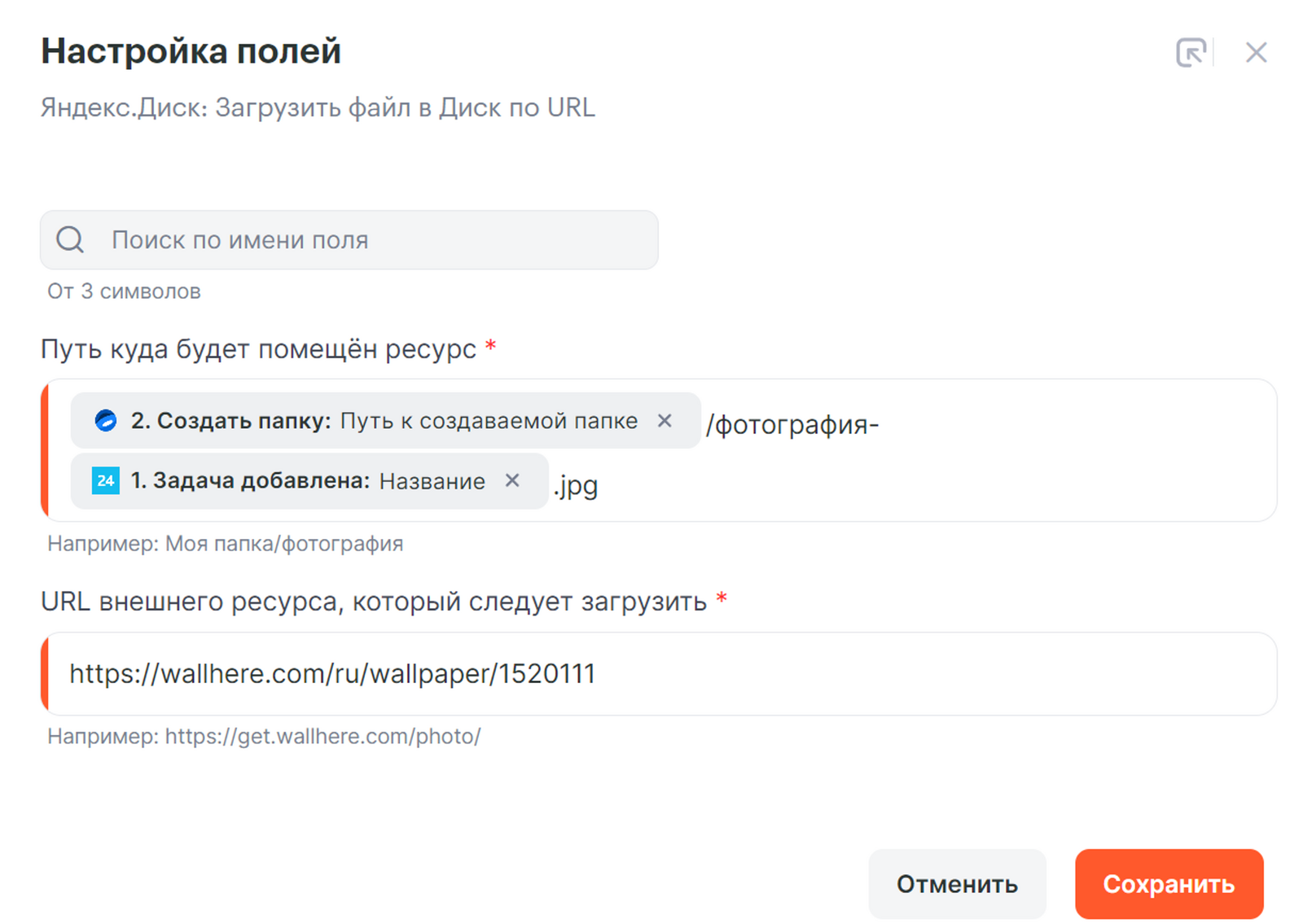
Task: Click the Yandex Disk icon in the path chip
Action: (x=106, y=421)
